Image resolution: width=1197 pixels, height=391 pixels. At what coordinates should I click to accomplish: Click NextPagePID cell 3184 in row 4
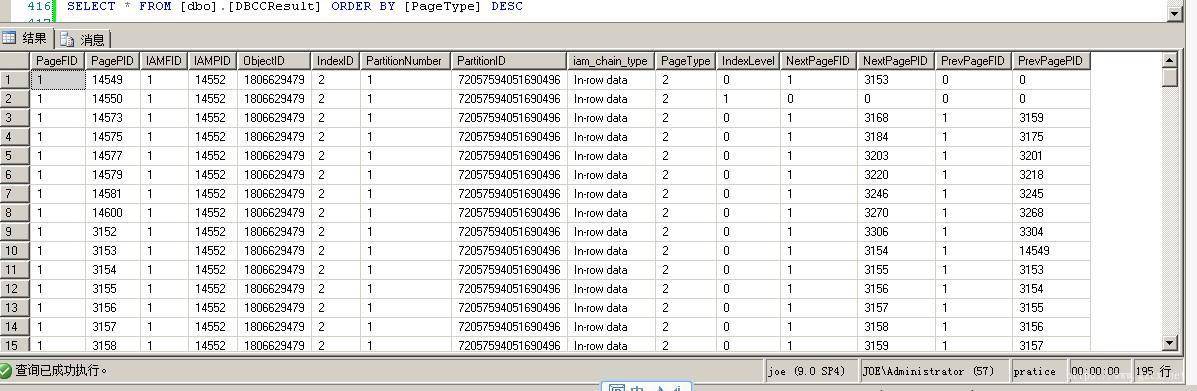pyautogui.click(x=896, y=137)
